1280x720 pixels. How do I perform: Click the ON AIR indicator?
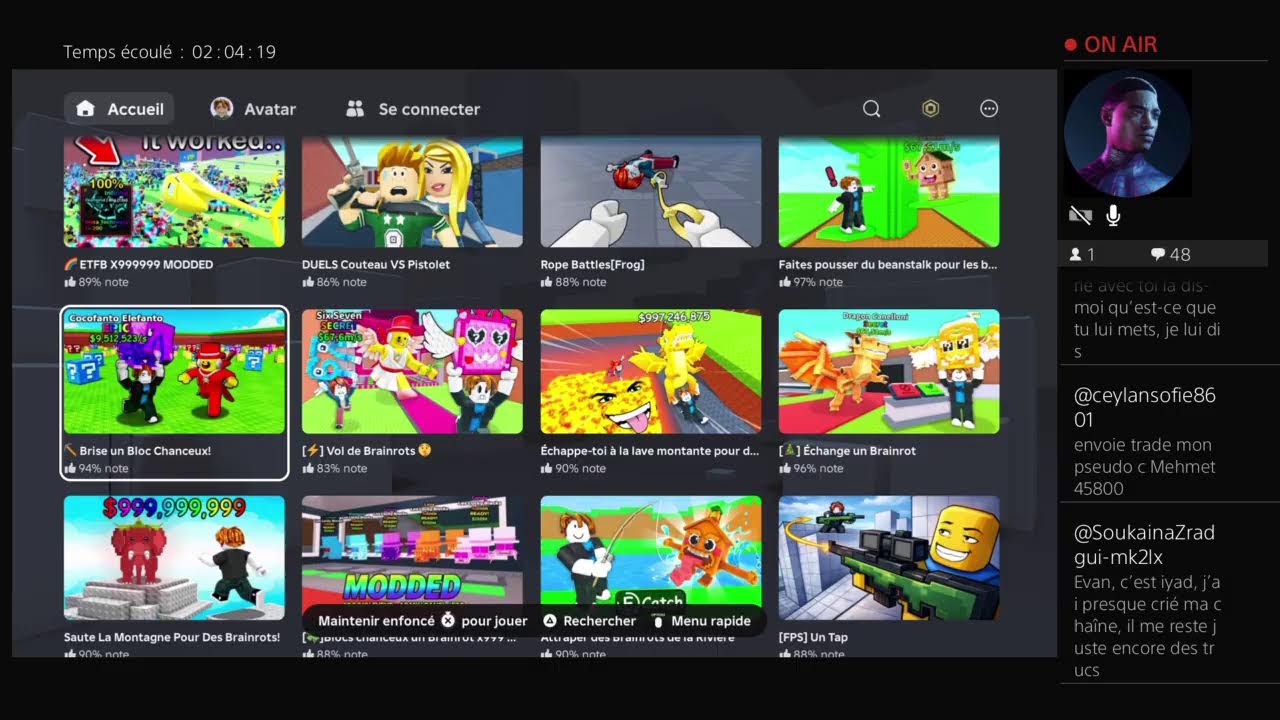click(1111, 45)
